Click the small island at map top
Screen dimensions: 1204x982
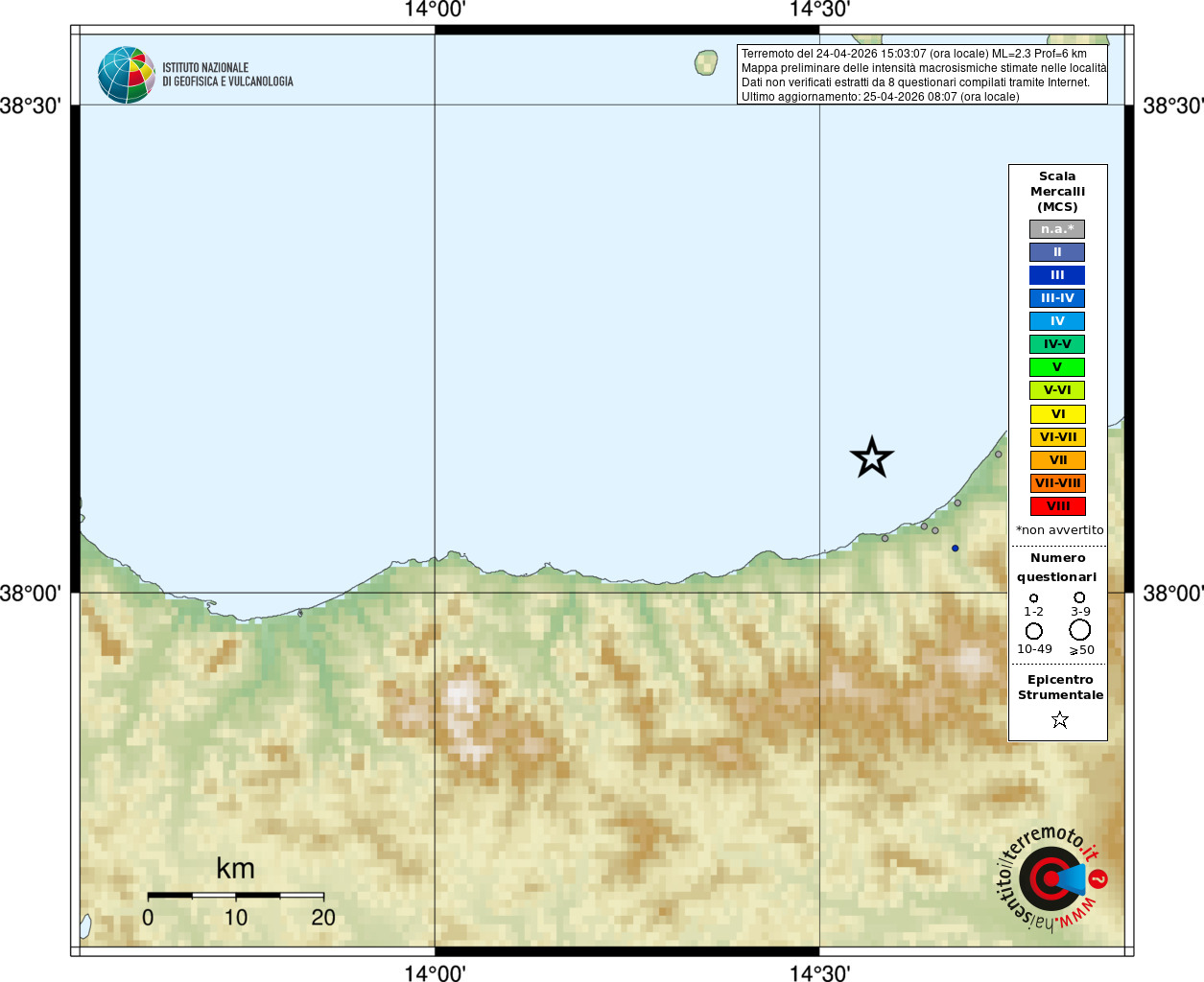coord(706,63)
